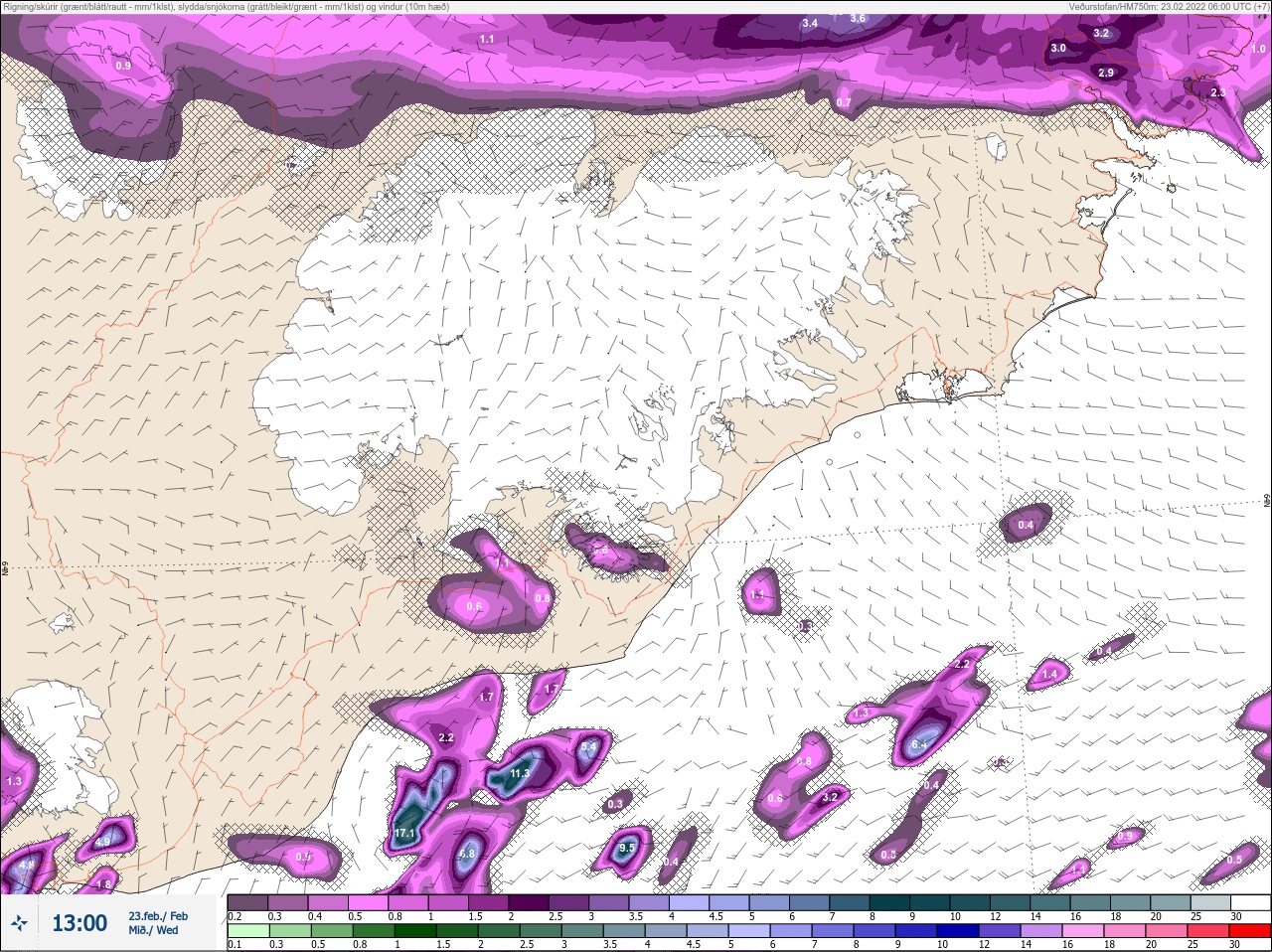Select the 3.0 snowfall value on the map
The height and width of the screenshot is (952, 1272).
pos(1058,48)
